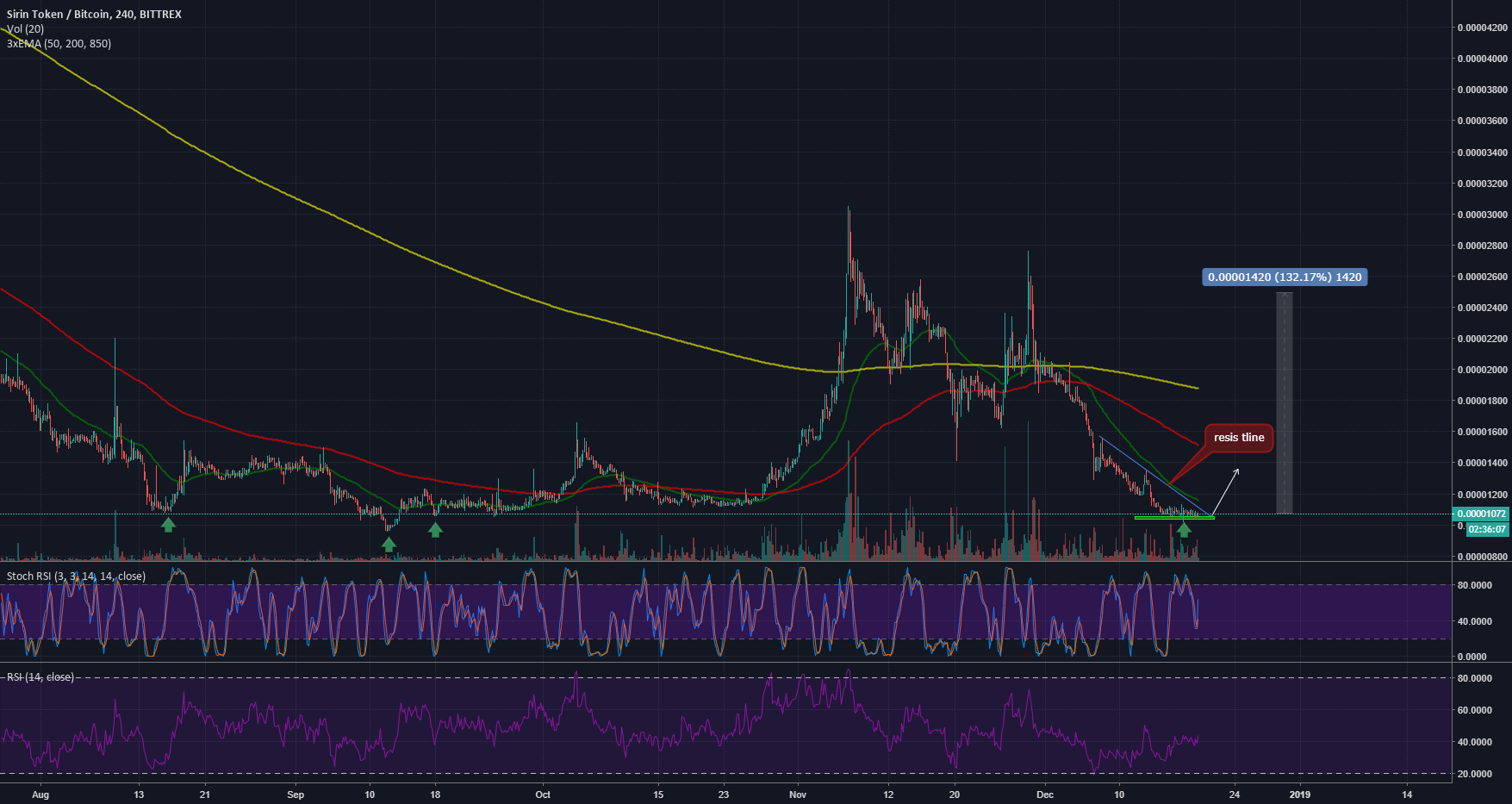The image size is (1512, 804).
Task: Click the Sep label on the time axis
Action: coord(296,795)
